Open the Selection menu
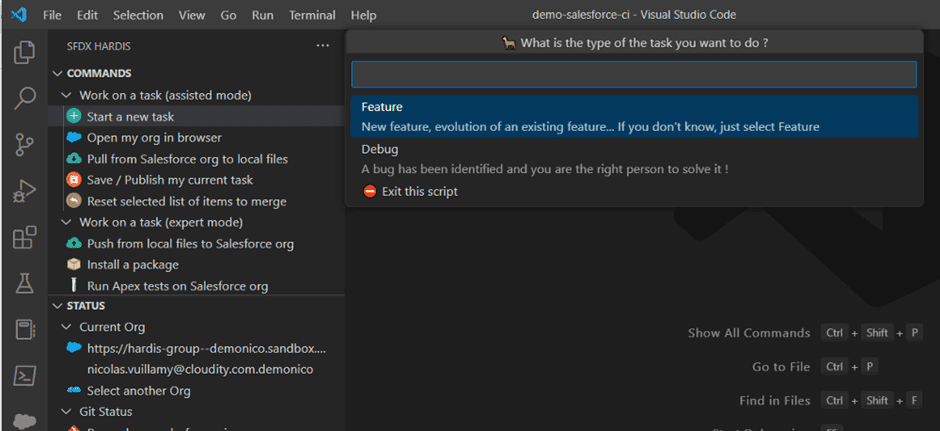The width and height of the screenshot is (940, 431). [x=138, y=15]
